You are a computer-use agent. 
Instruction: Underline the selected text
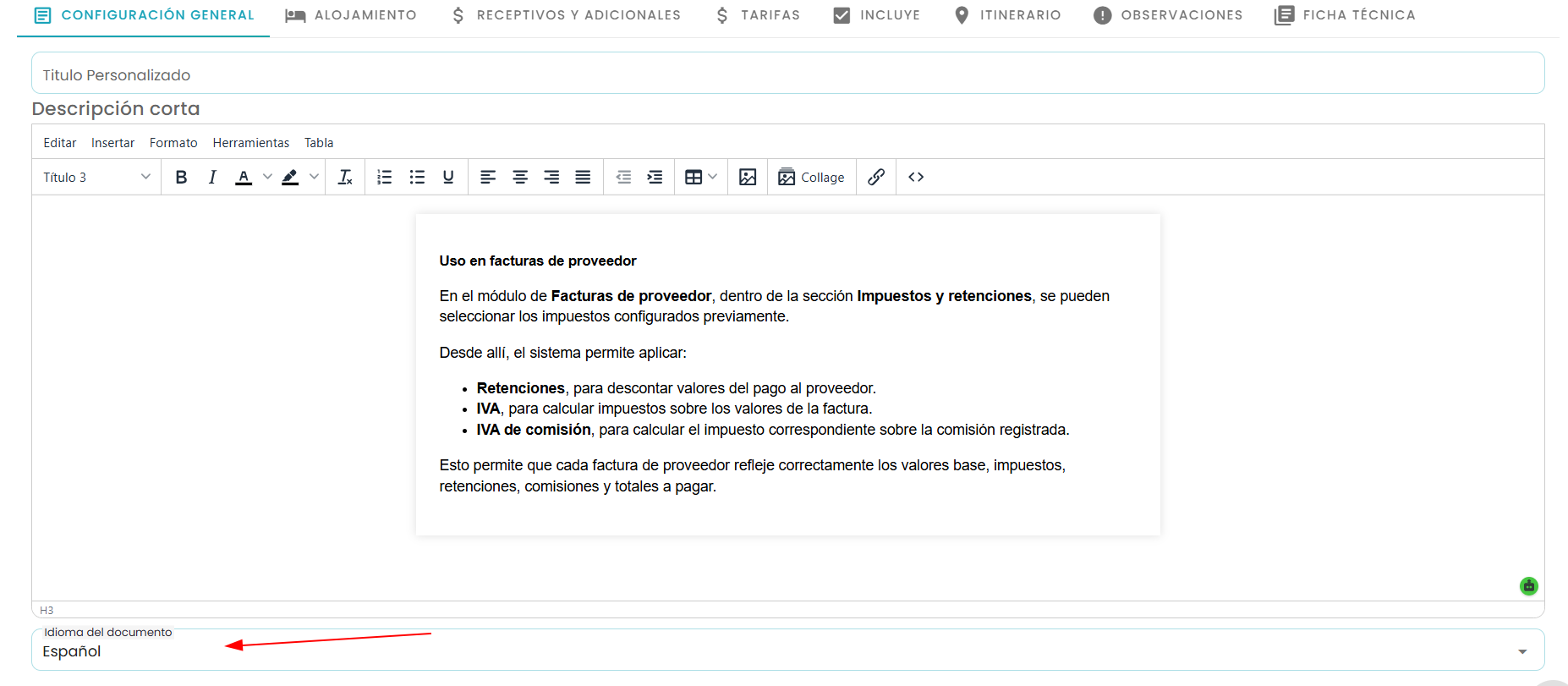[448, 177]
